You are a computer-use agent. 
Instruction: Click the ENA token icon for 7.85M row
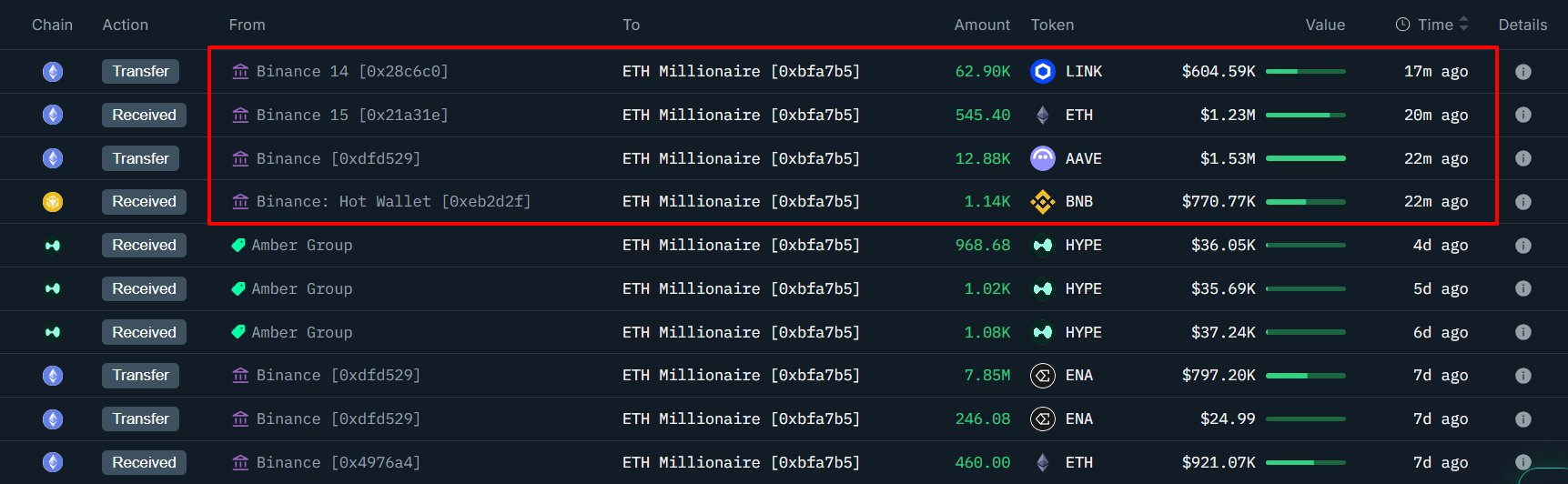point(1043,376)
